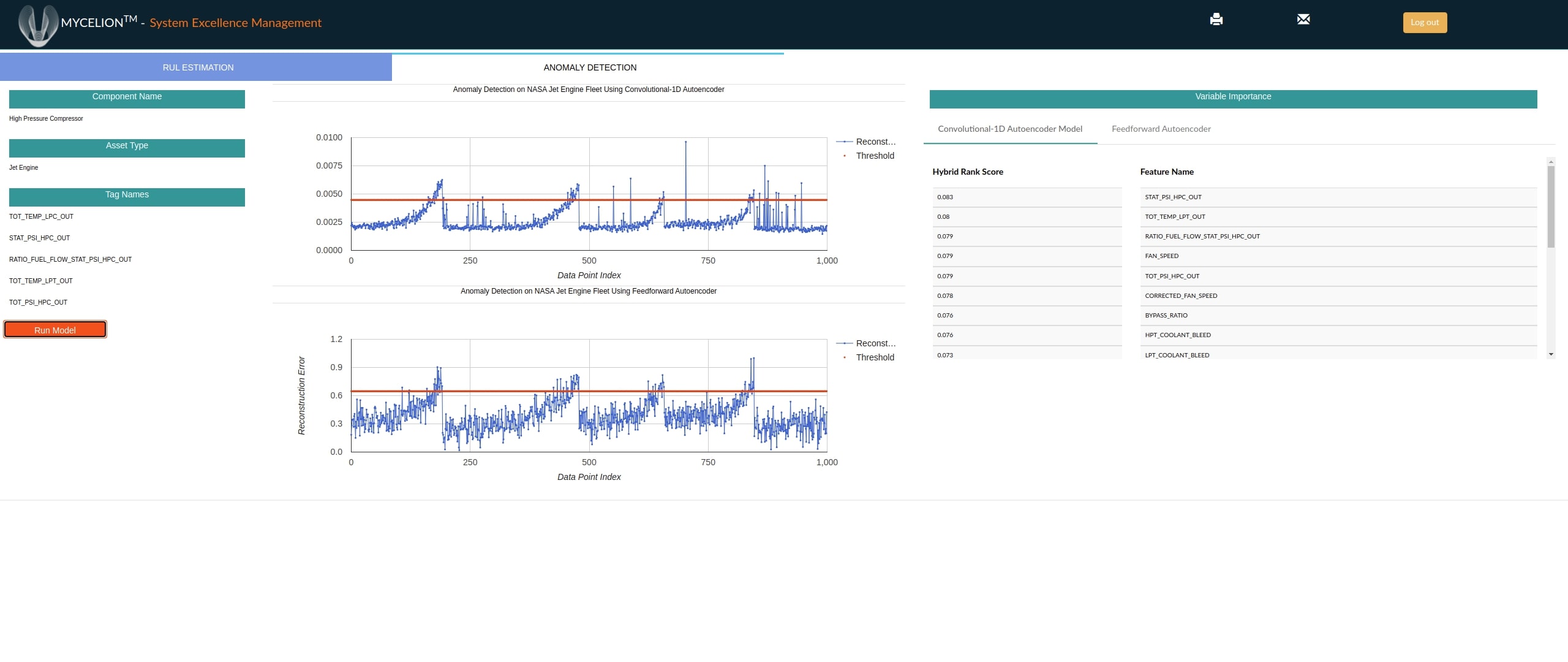This screenshot has width=1568, height=662.
Task: Click the envelope mail icon
Action: coord(1303,20)
